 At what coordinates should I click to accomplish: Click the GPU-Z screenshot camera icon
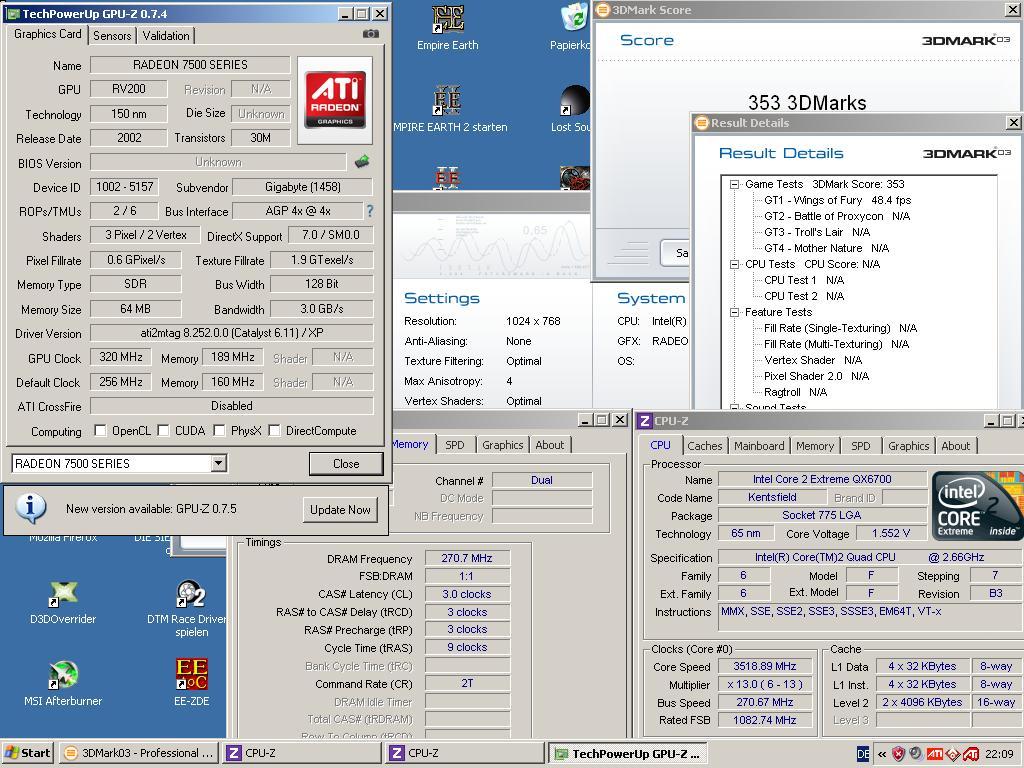click(370, 34)
